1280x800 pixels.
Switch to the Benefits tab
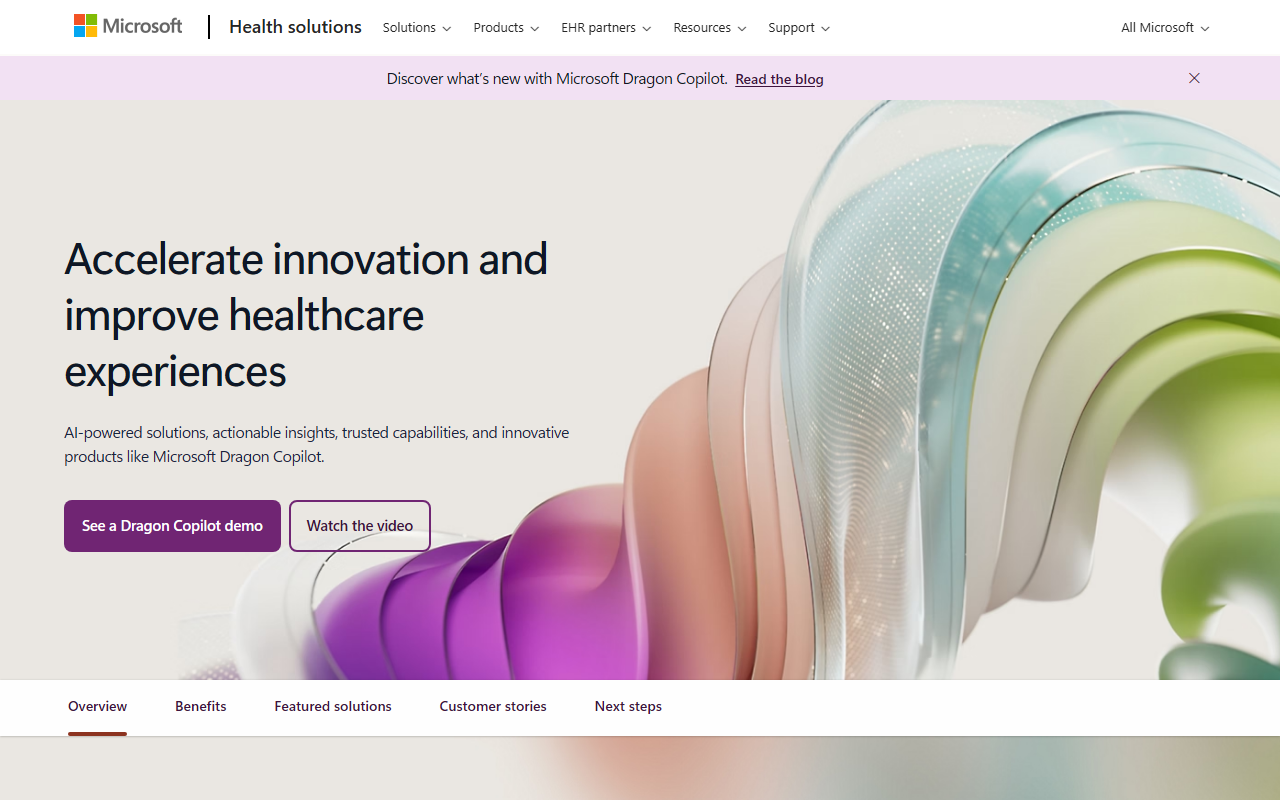tap(201, 707)
